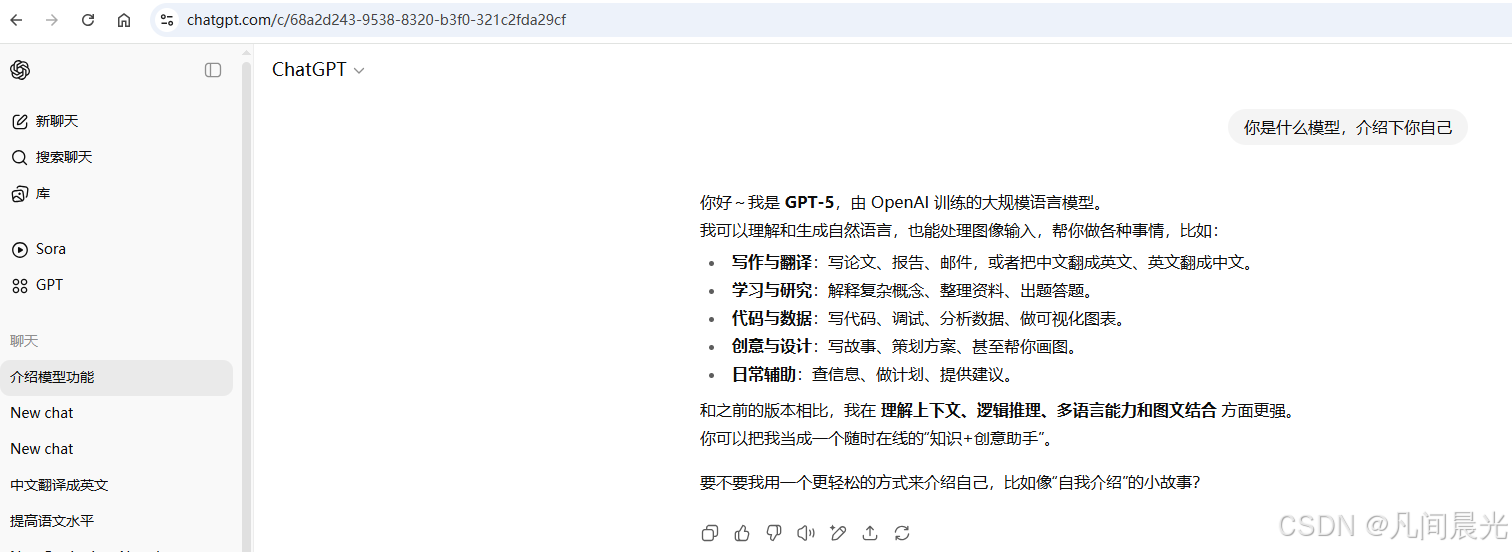Copy the response with the copy icon

[x=710, y=533]
